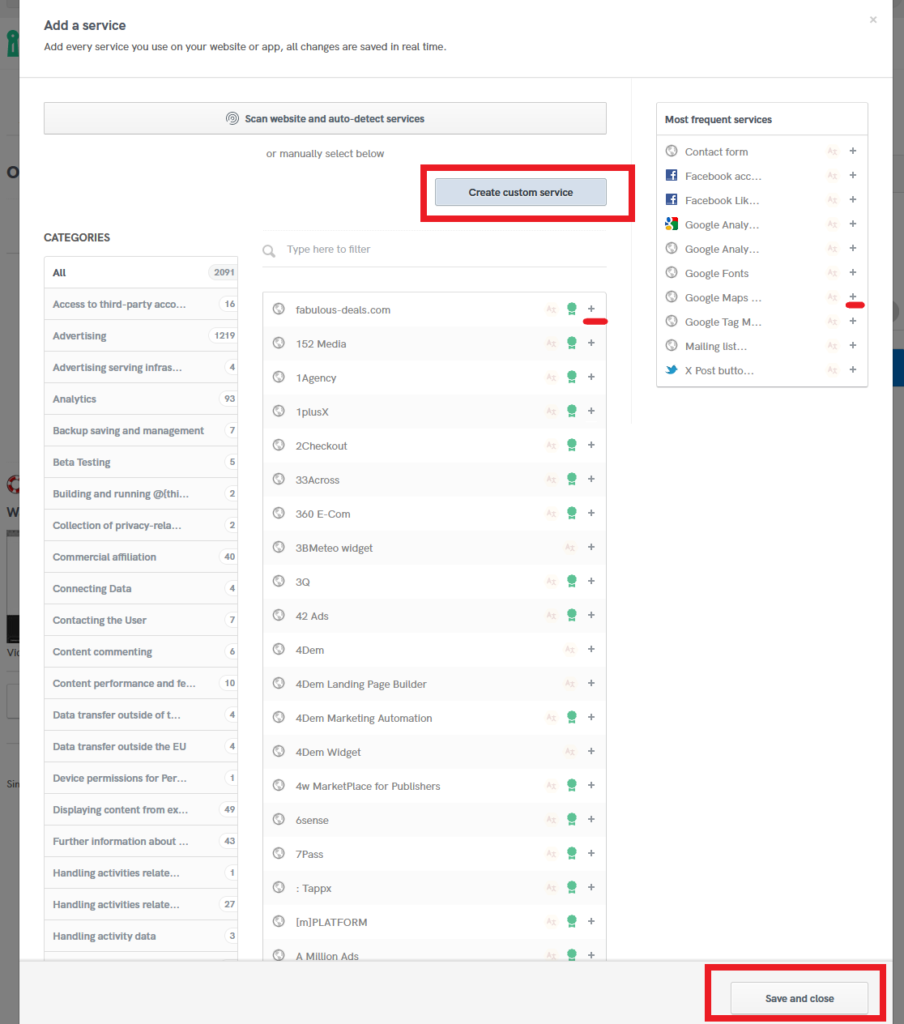Click Scan website and auto-detect services
904x1024 pixels.
[x=325, y=119]
